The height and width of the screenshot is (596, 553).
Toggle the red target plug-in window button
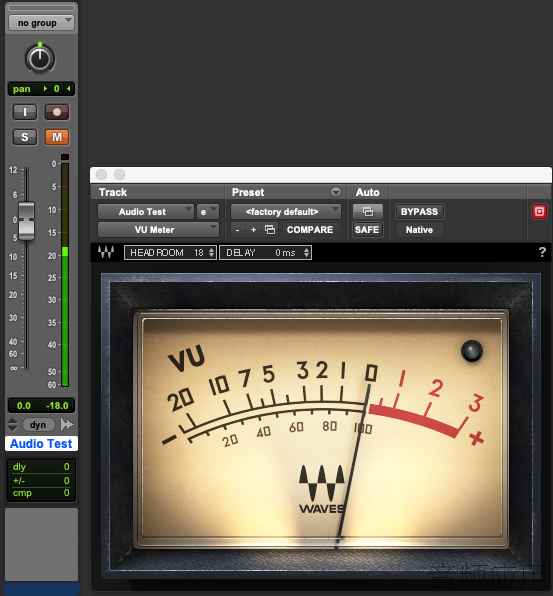(539, 211)
